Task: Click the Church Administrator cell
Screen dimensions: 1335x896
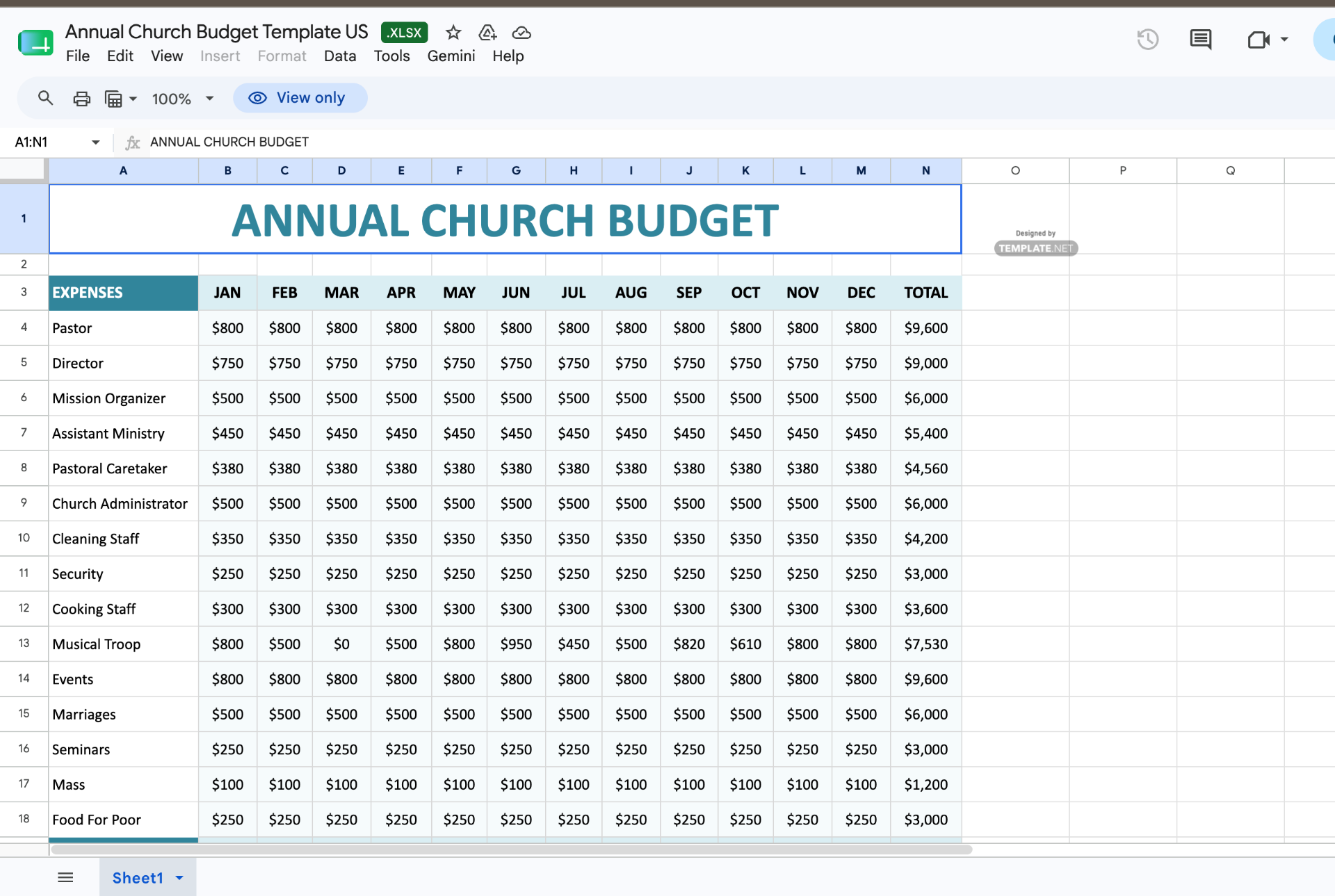Action: coord(123,504)
